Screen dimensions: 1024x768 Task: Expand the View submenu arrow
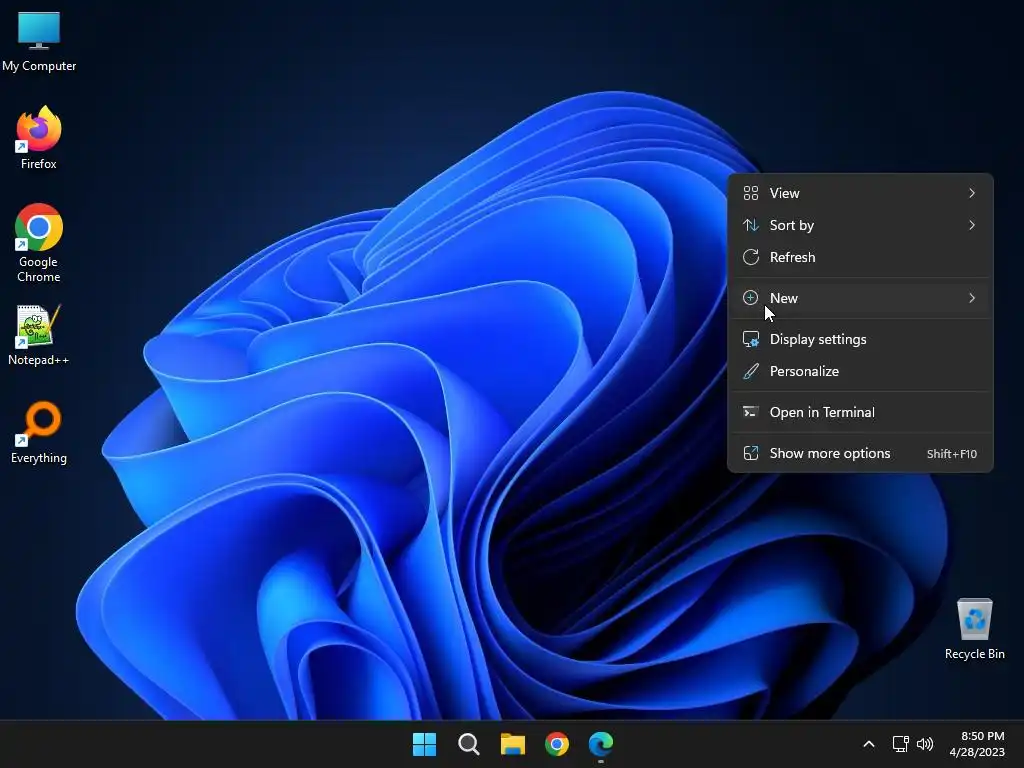(x=972, y=193)
